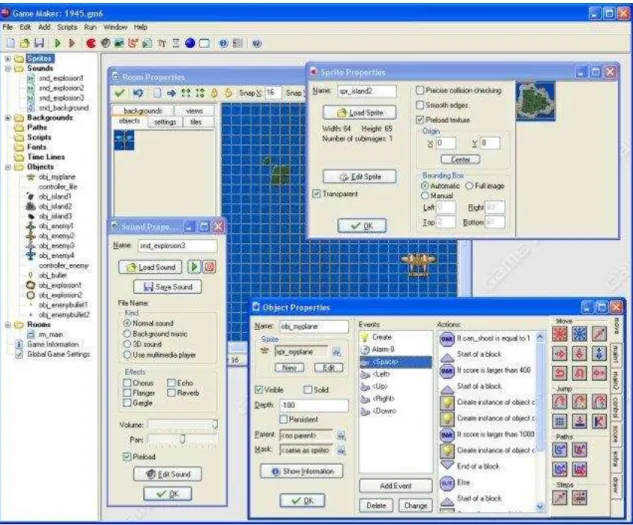This screenshot has height=525, width=633.
Task: Add an object using the blue ball icon
Action: tap(190, 43)
